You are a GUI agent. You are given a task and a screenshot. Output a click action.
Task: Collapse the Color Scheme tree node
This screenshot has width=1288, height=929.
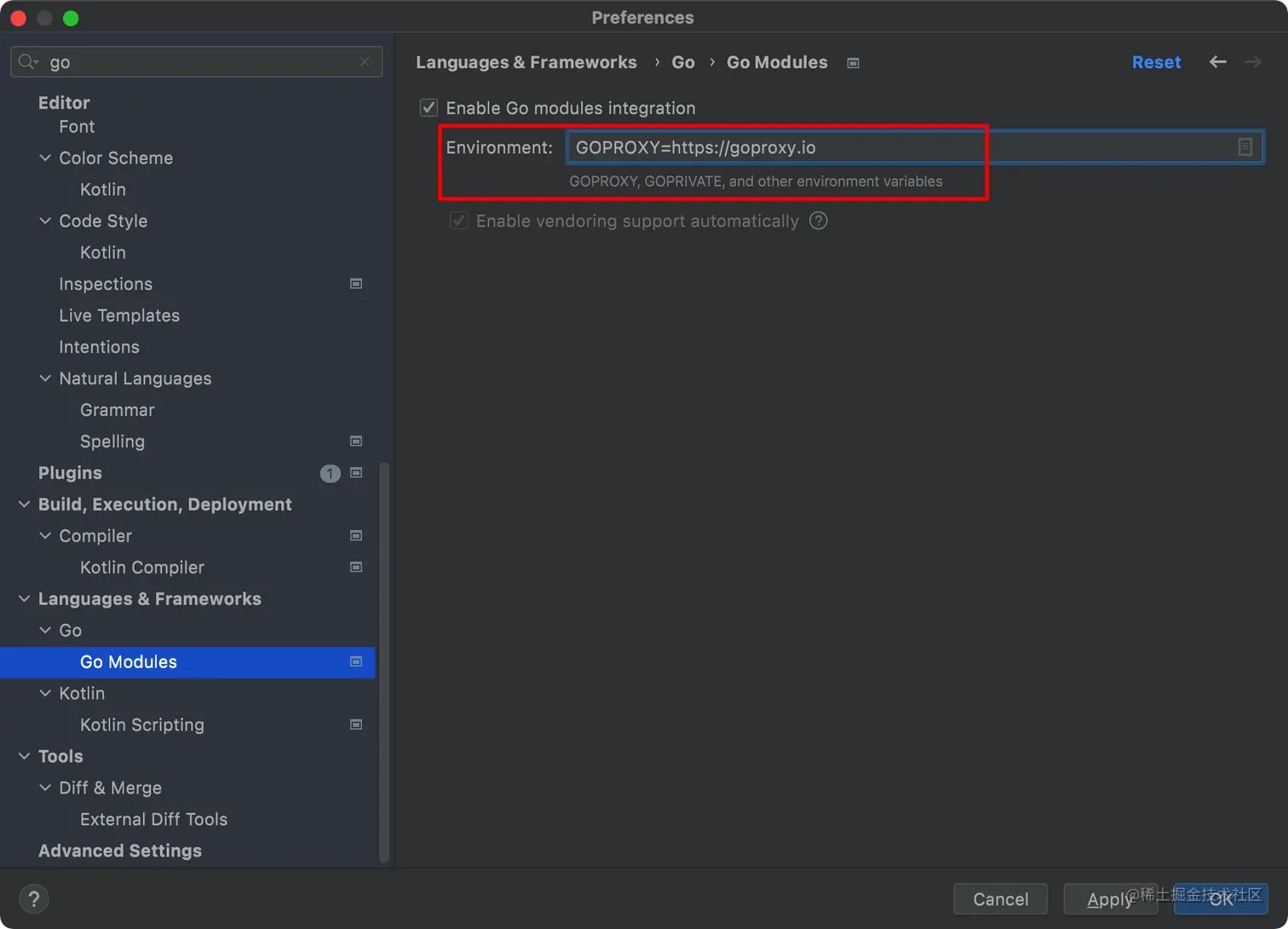point(45,158)
